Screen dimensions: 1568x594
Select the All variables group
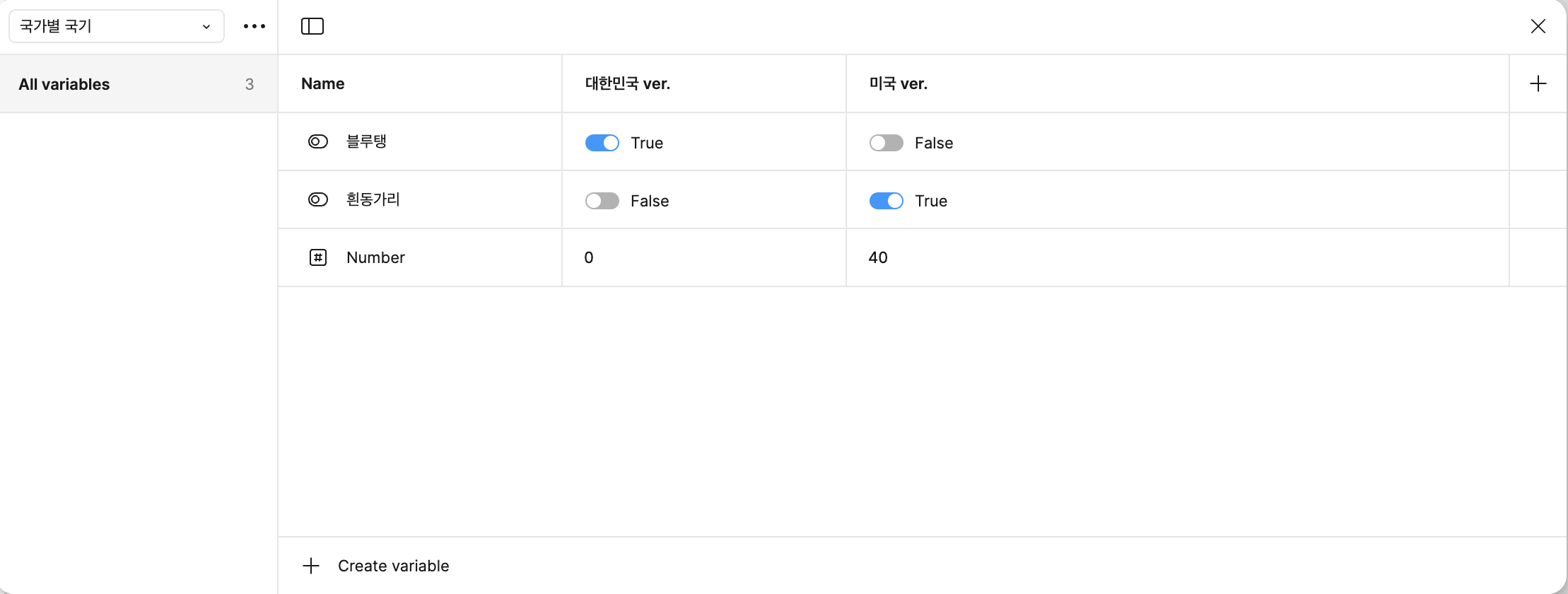138,84
